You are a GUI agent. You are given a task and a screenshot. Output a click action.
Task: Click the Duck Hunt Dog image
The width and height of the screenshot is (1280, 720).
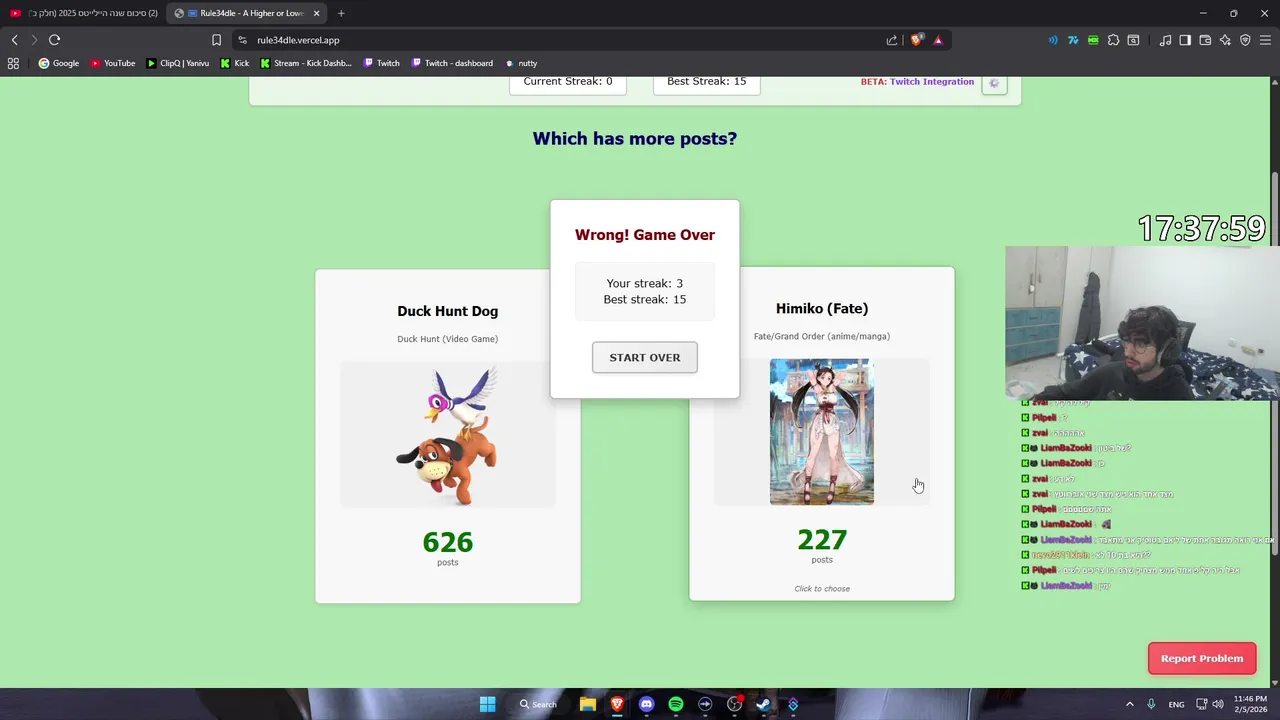click(448, 436)
